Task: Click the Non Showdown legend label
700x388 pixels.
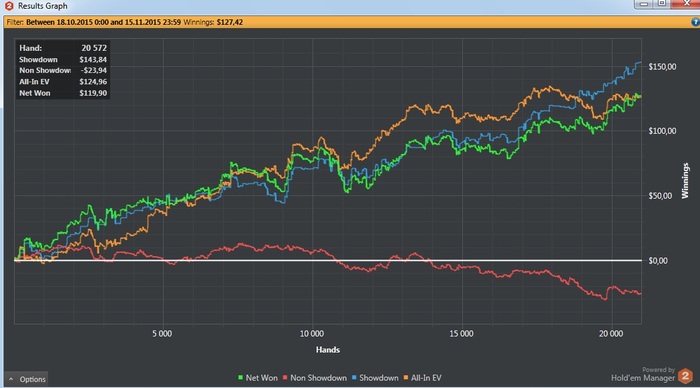Action: [x=318, y=378]
